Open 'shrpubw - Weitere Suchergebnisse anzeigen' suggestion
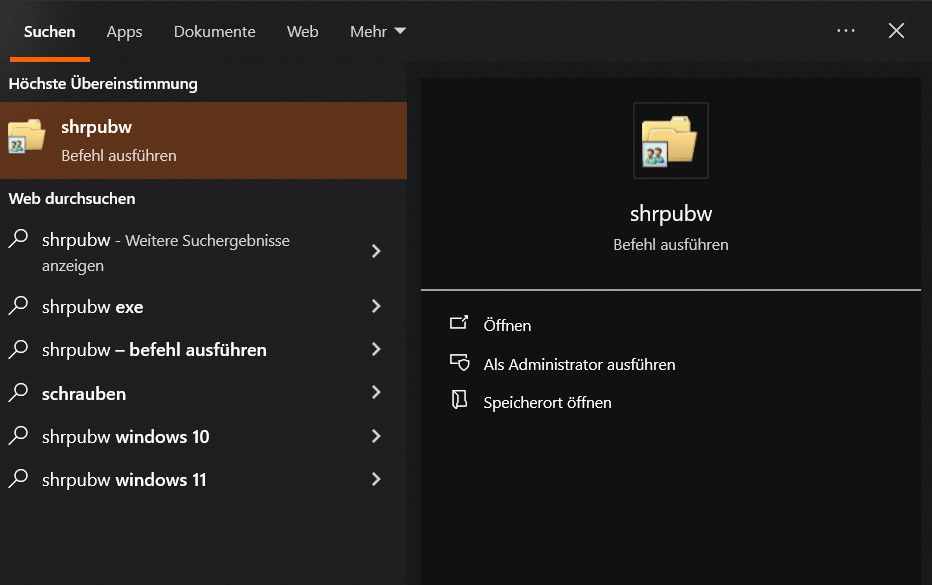932x585 pixels. click(203, 253)
